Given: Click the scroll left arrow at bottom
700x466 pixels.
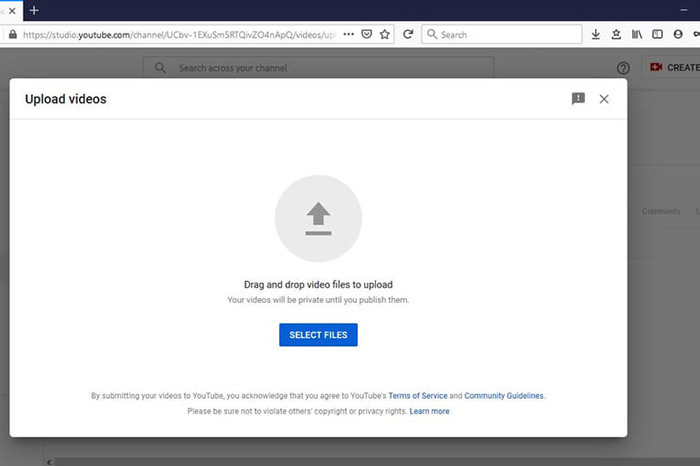Looking at the screenshot, I should [x=49, y=462].
